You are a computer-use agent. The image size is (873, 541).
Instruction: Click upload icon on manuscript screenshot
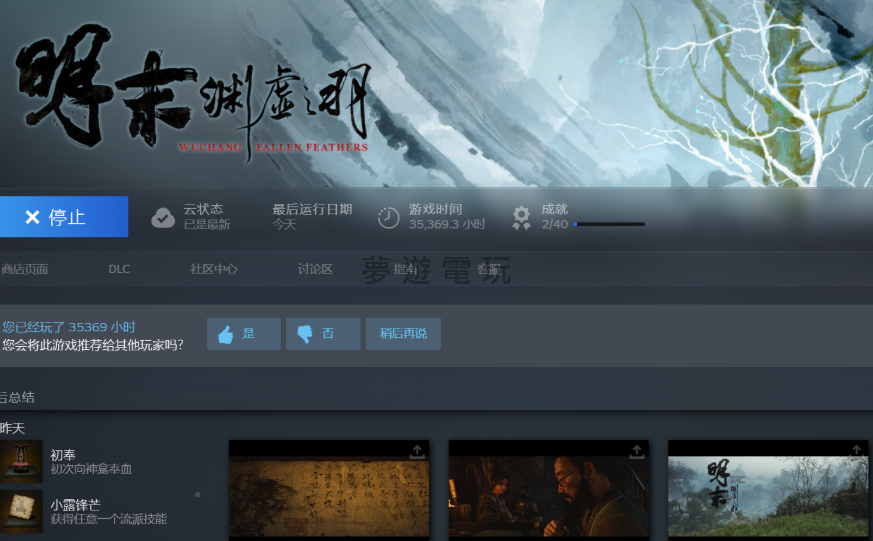click(x=417, y=451)
